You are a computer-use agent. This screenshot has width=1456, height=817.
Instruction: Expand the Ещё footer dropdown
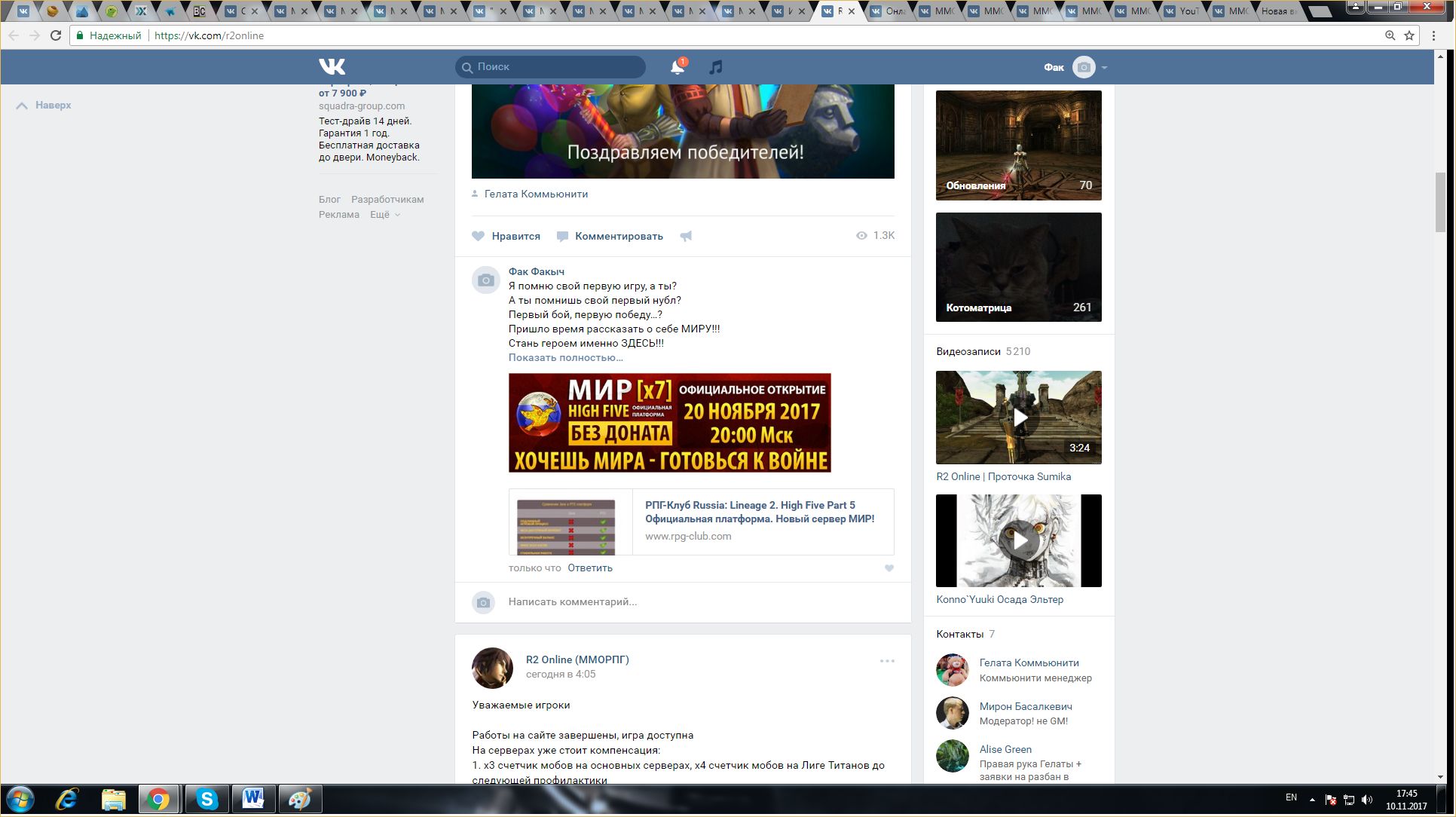384,214
